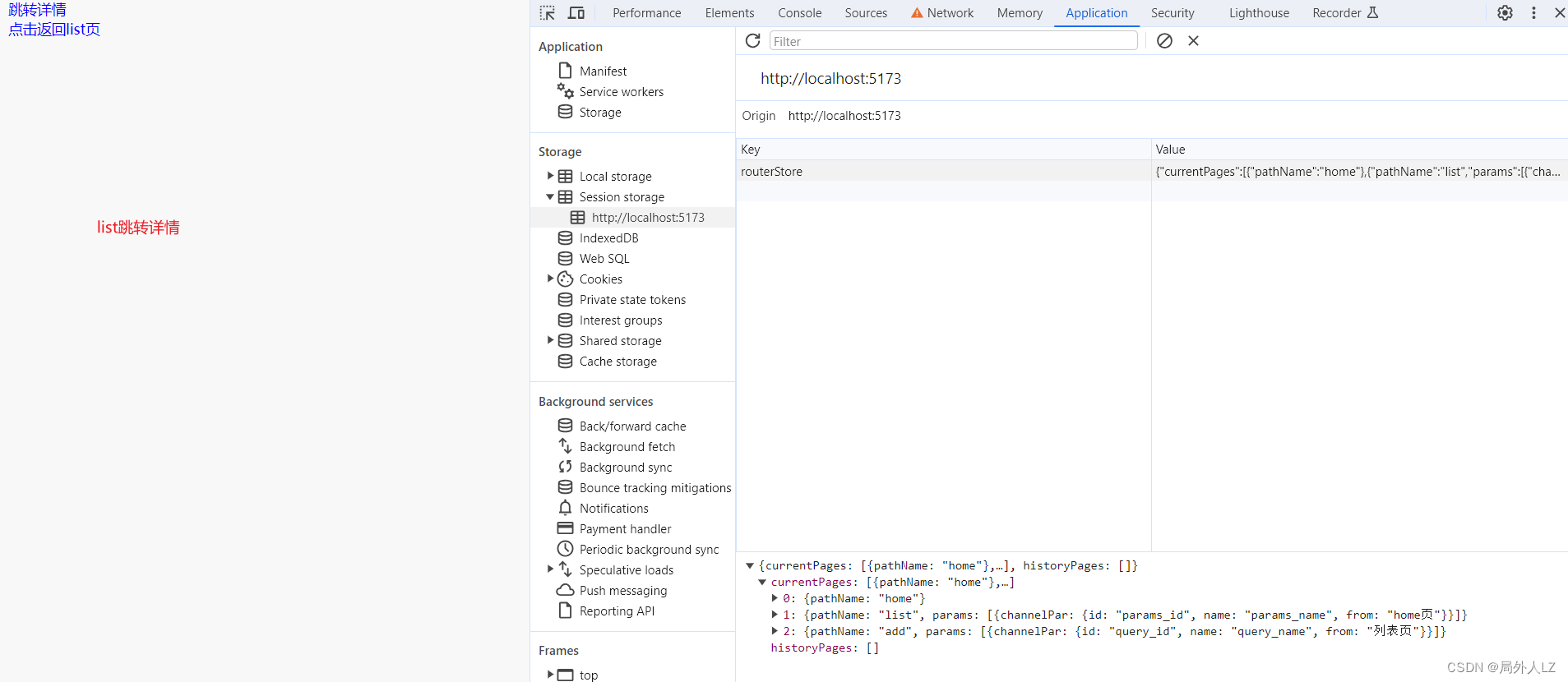Click the clear all storage icon
Viewport: 1568px width, 682px height.
click(1164, 41)
